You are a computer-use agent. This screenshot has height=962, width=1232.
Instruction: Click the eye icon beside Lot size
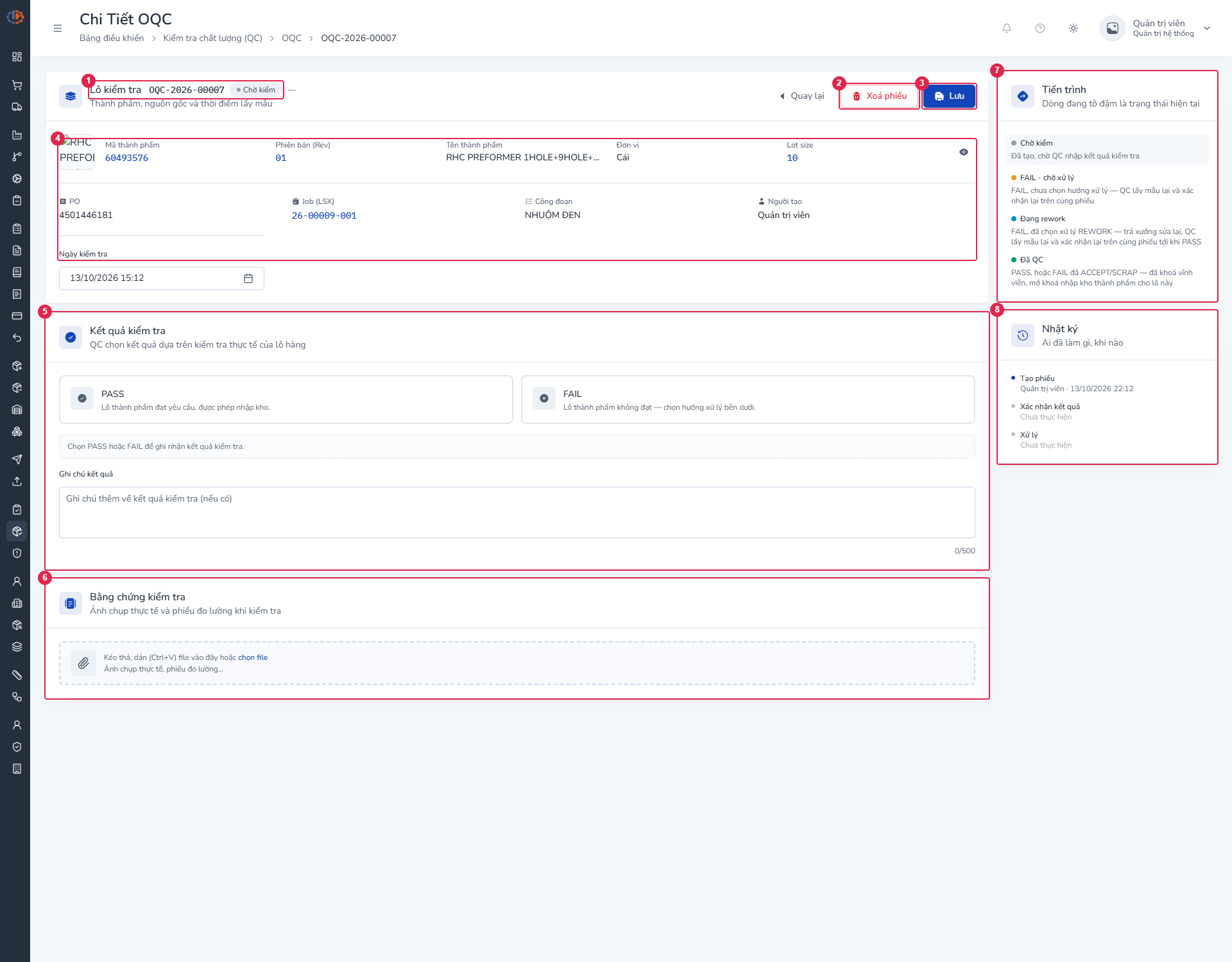[x=964, y=152]
